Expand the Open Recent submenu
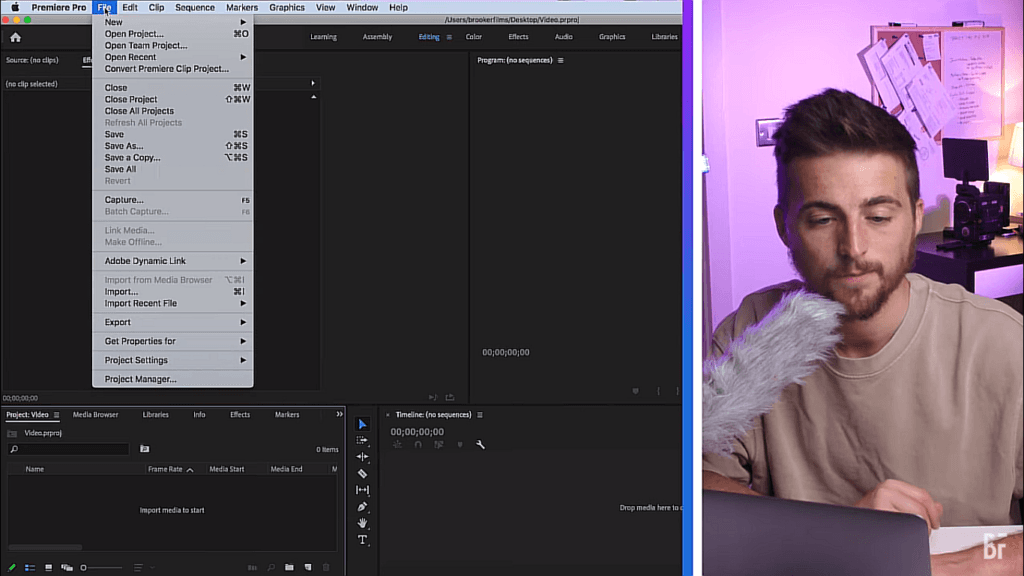1024x576 pixels. coord(172,57)
